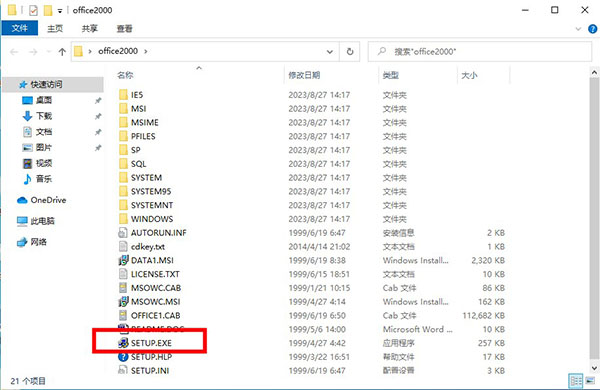Click the search office2000 input field

[x=480, y=51]
